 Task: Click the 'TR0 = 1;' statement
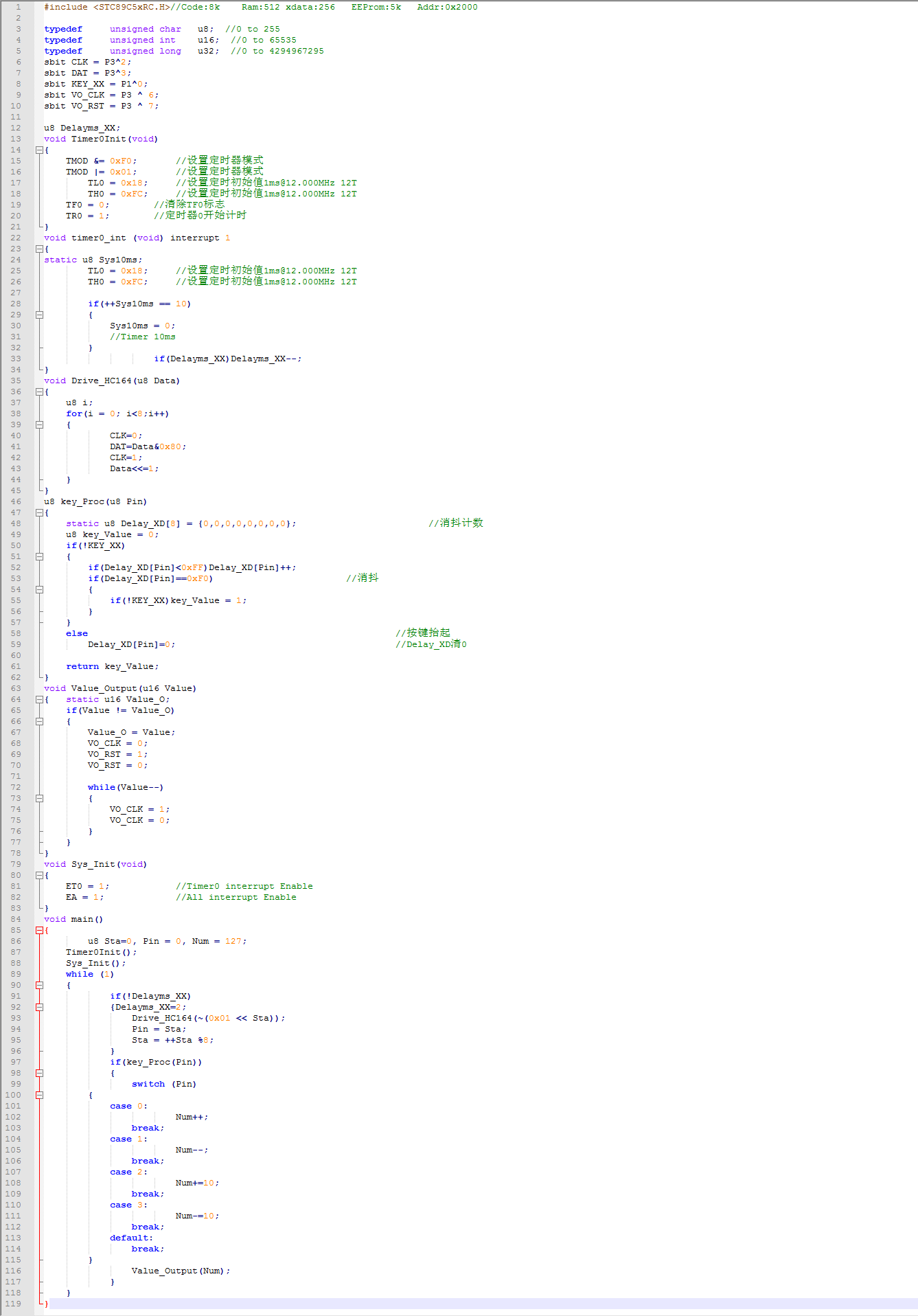[x=88, y=216]
